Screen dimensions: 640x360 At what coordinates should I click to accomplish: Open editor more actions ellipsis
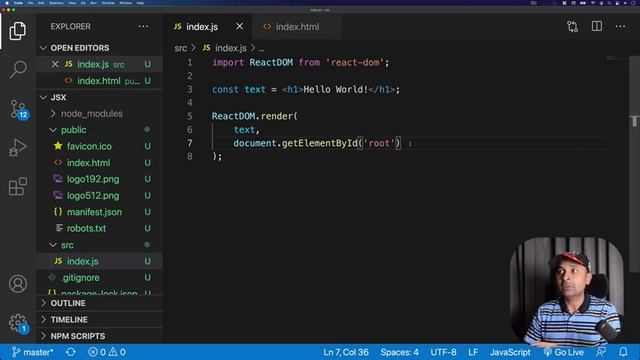click(620, 27)
